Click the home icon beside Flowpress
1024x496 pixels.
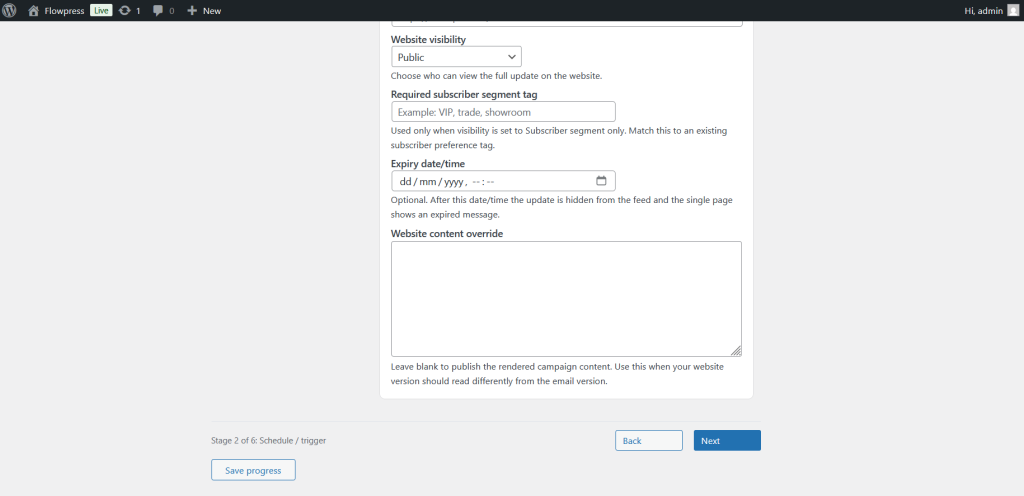33,10
